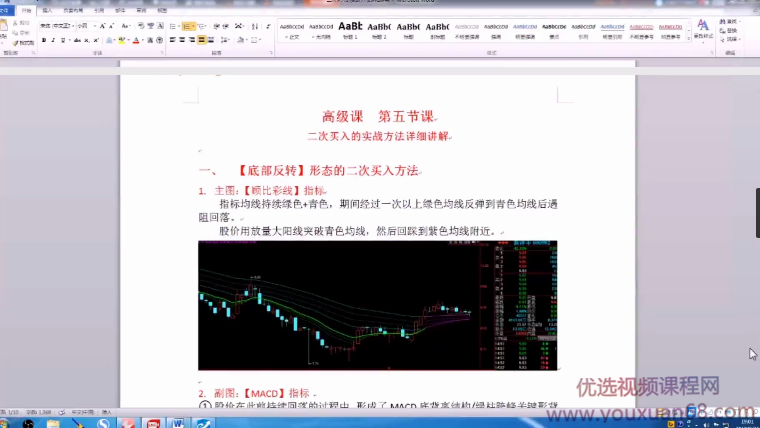
Task: Switch to the Home (开始) tab
Action: [26, 10]
